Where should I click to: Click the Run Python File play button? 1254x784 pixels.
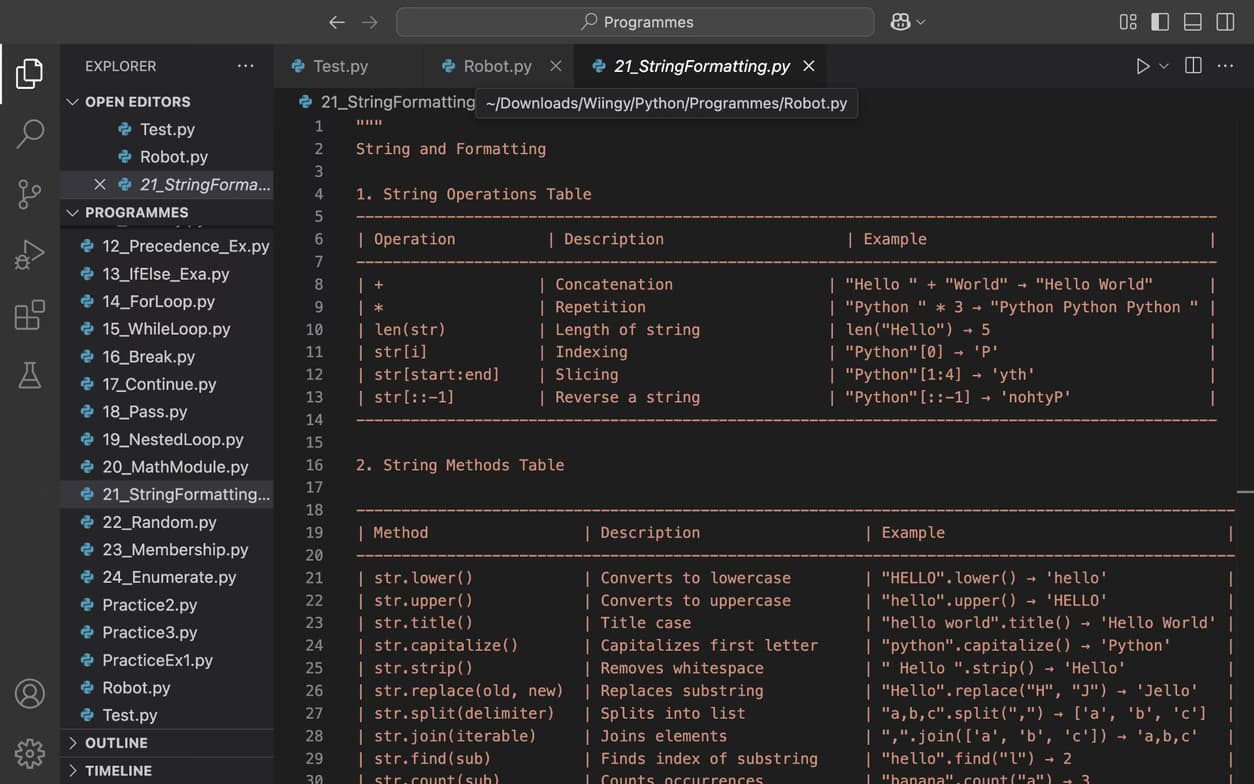point(1142,66)
